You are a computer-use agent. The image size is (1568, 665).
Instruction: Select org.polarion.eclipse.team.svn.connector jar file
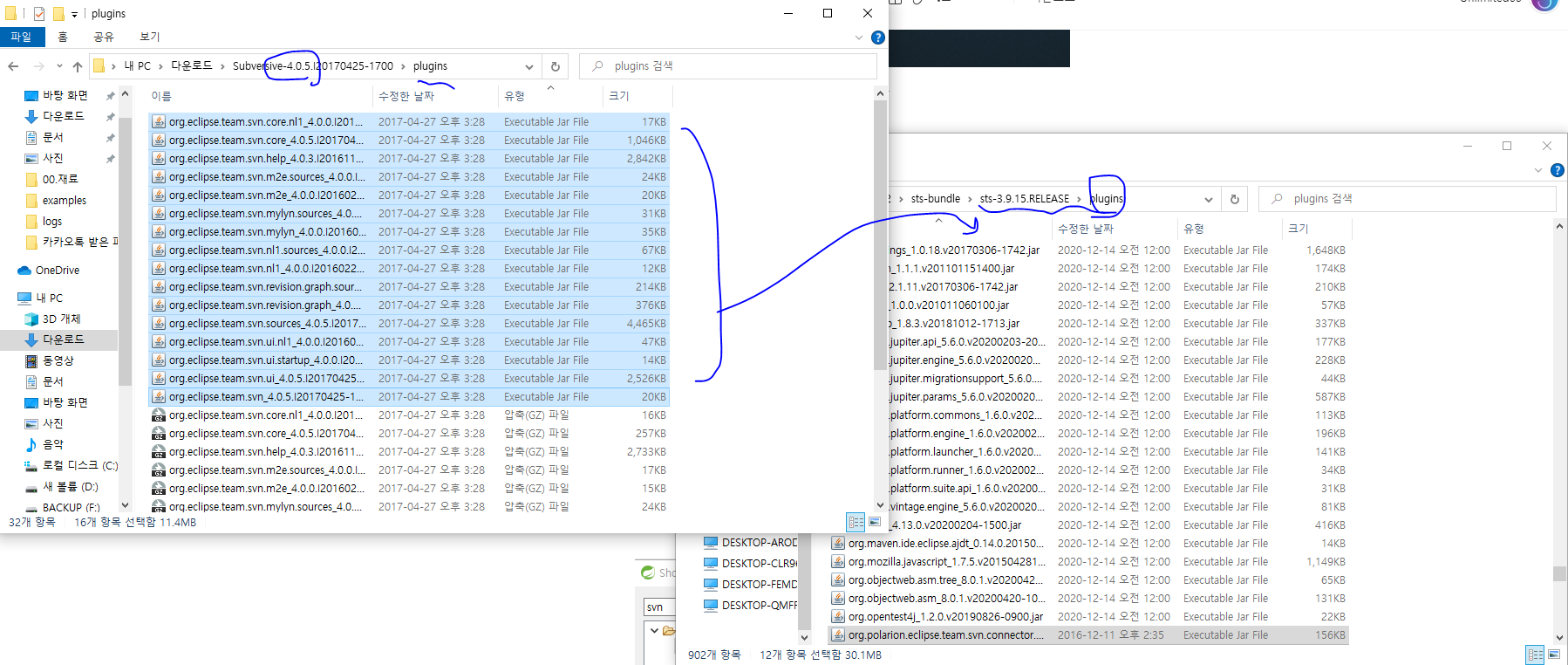coord(1088,635)
